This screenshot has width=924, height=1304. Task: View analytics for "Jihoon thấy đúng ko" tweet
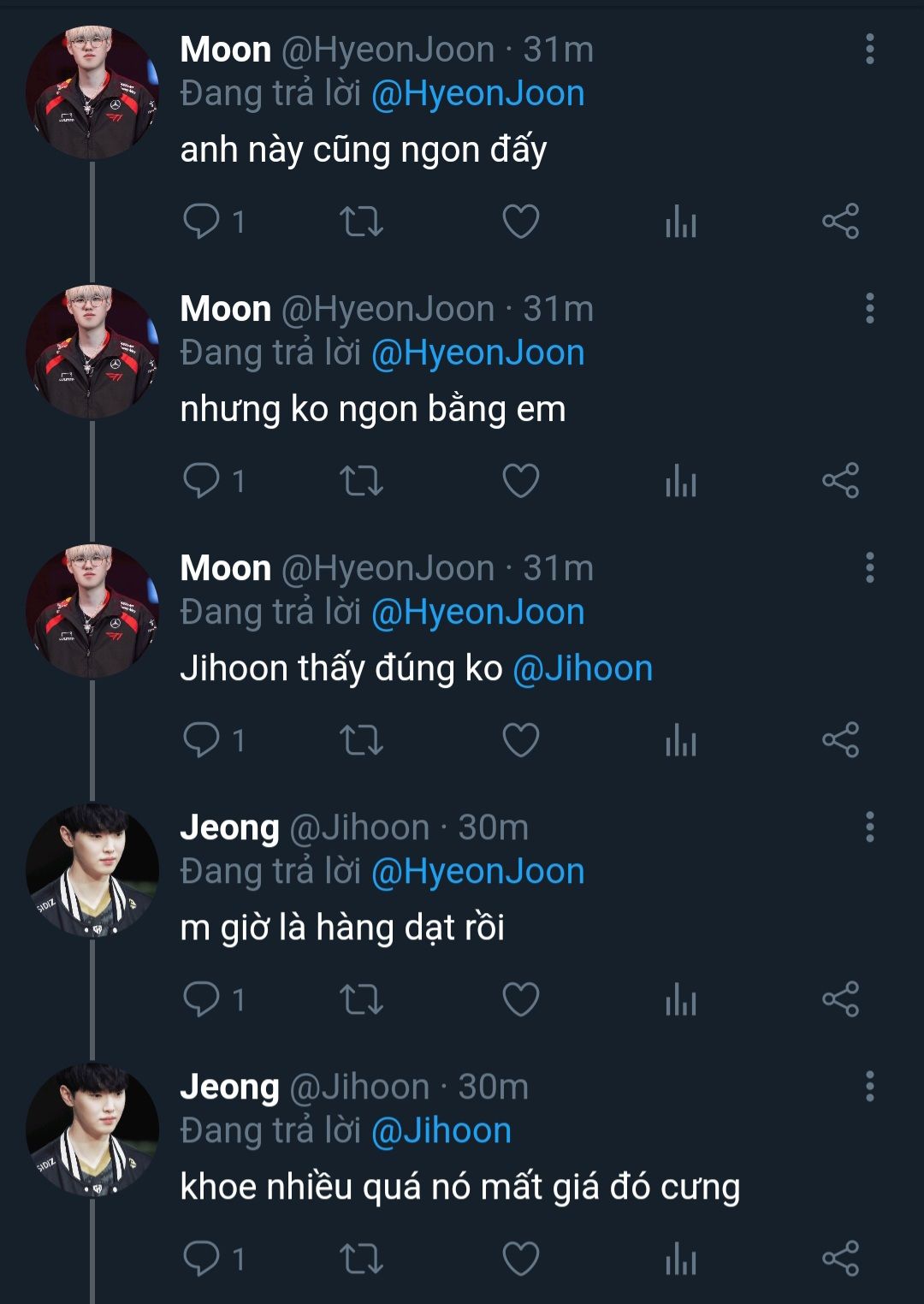681,740
